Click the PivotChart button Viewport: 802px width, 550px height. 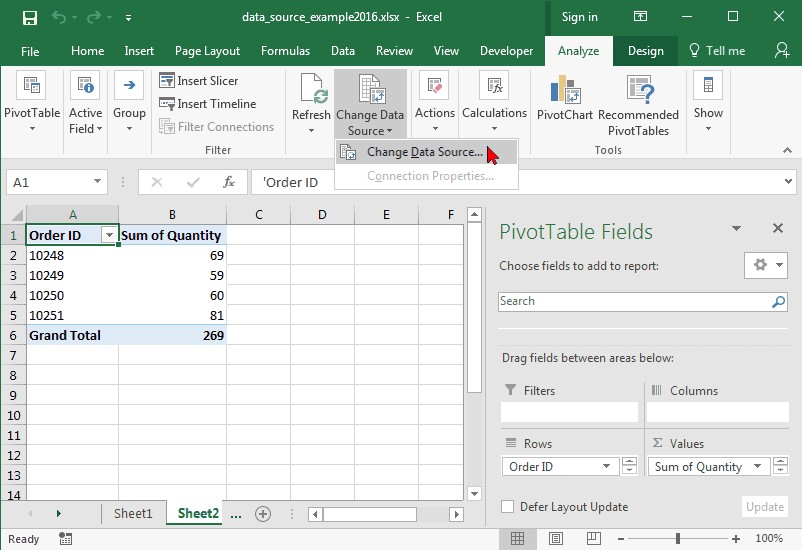pyautogui.click(x=565, y=98)
